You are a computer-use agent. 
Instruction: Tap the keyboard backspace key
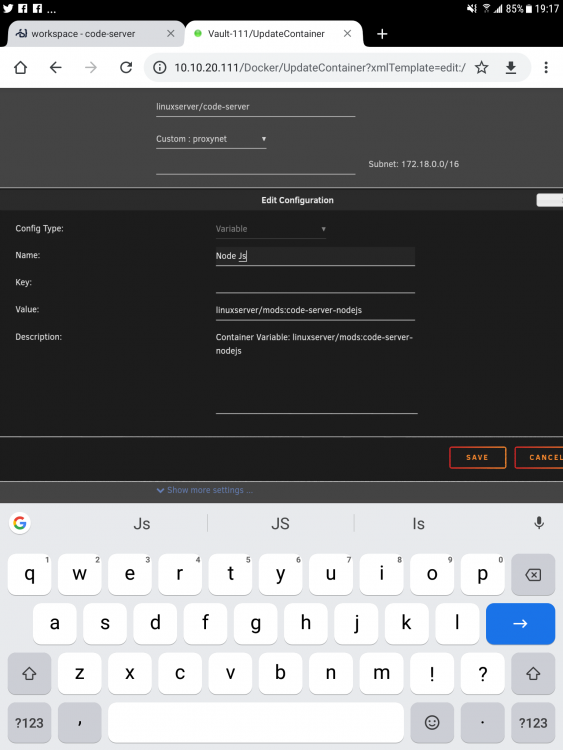(533, 574)
